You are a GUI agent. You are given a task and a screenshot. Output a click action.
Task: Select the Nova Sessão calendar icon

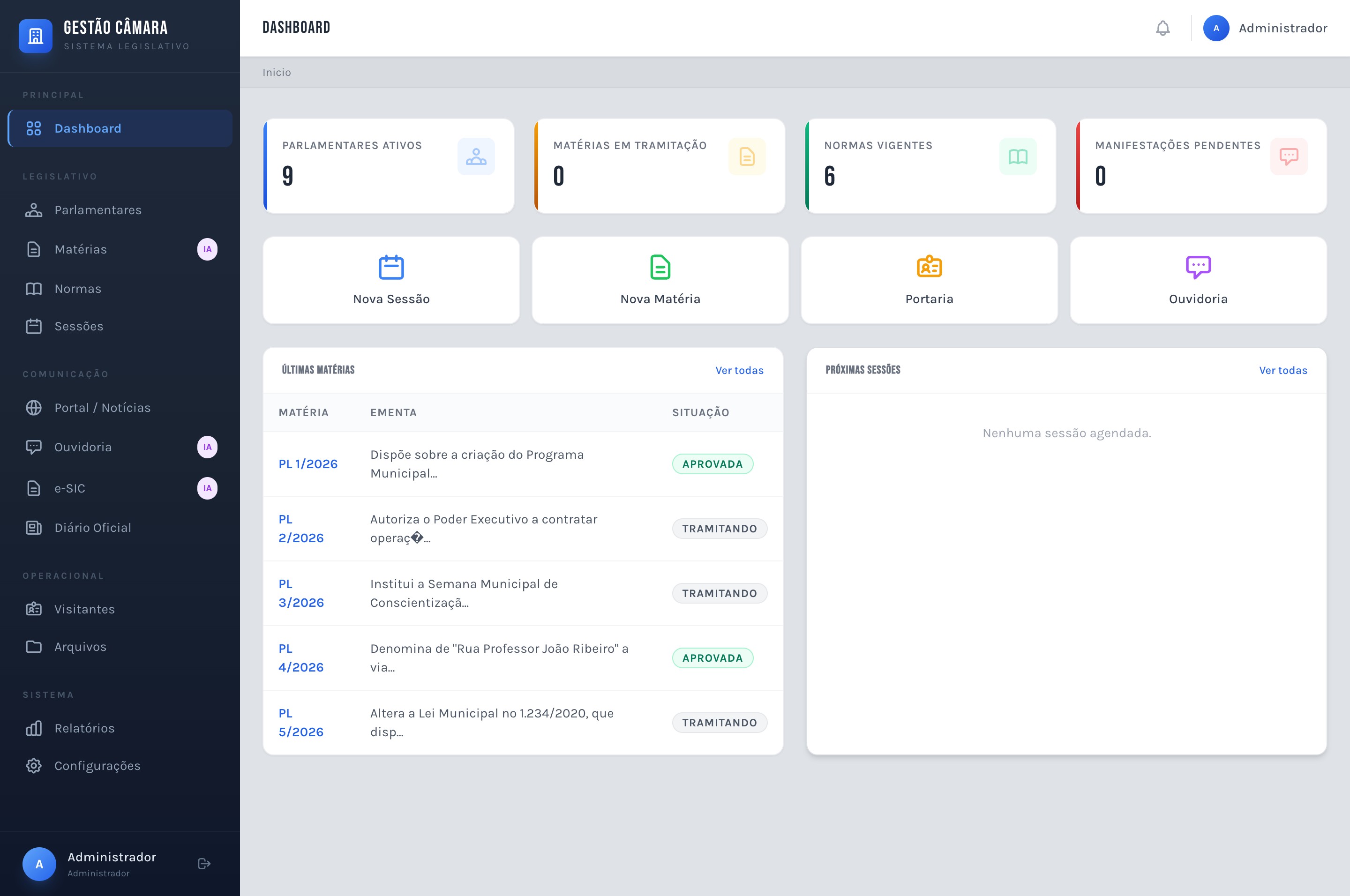[x=391, y=266]
